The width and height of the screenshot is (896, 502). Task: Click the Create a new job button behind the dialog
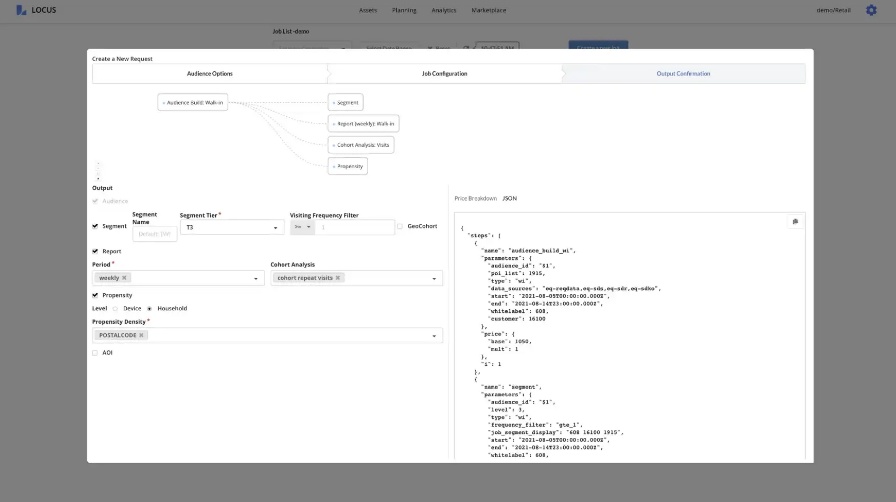pos(598,45)
